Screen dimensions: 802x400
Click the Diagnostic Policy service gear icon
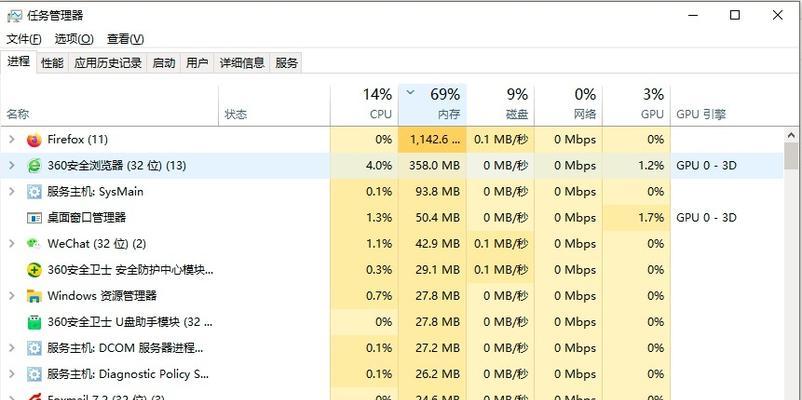[x=34, y=374]
